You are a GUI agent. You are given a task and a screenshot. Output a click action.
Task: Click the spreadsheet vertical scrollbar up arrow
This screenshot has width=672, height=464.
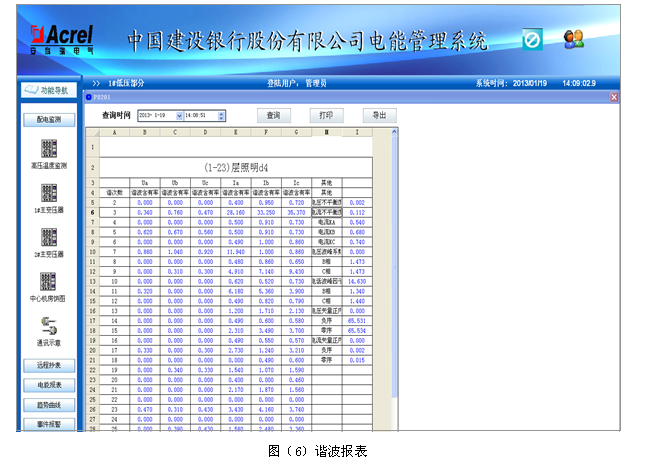tap(394, 132)
